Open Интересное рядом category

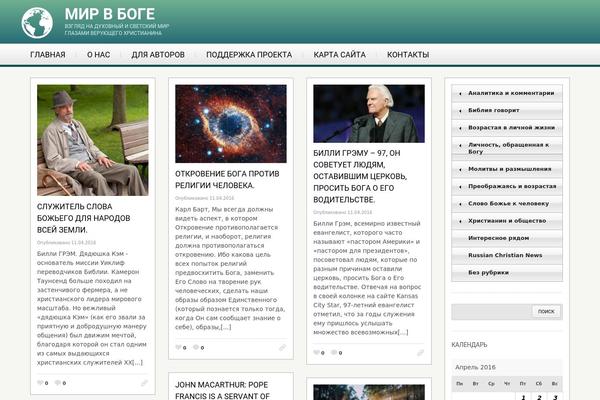click(x=499, y=238)
